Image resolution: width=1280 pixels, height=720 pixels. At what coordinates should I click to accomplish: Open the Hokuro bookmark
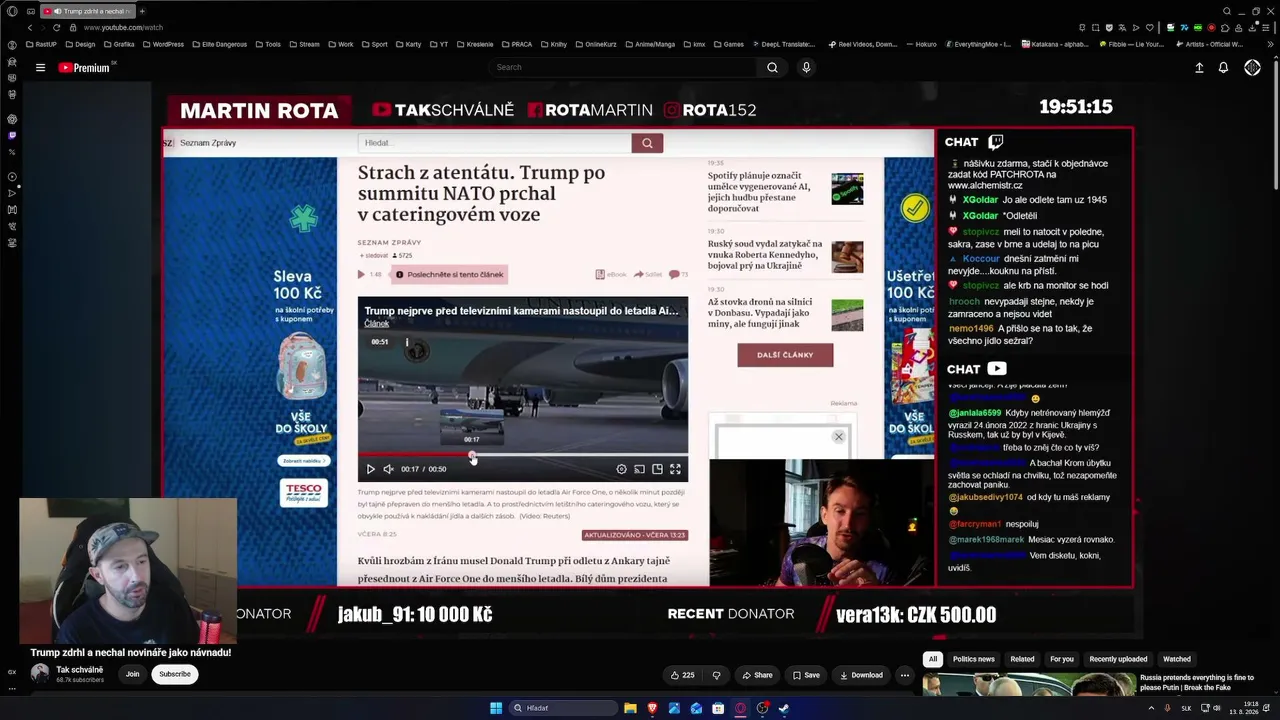(x=920, y=44)
